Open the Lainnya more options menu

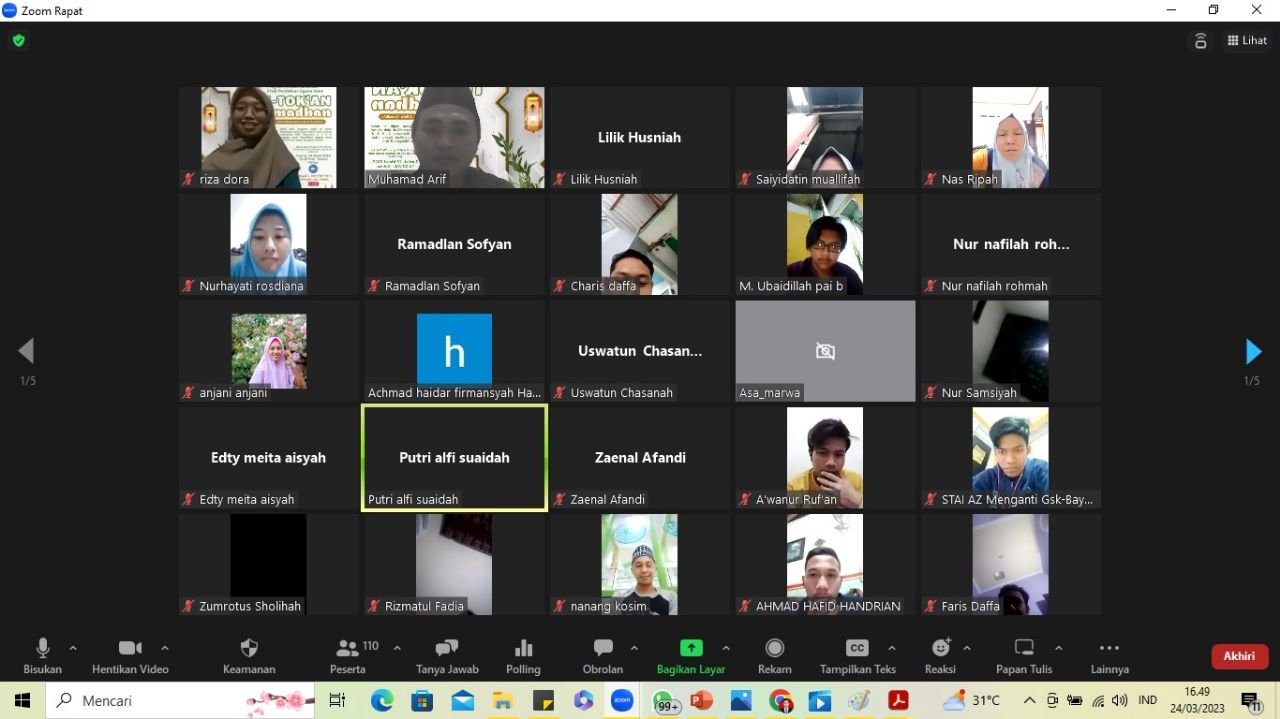click(1109, 649)
